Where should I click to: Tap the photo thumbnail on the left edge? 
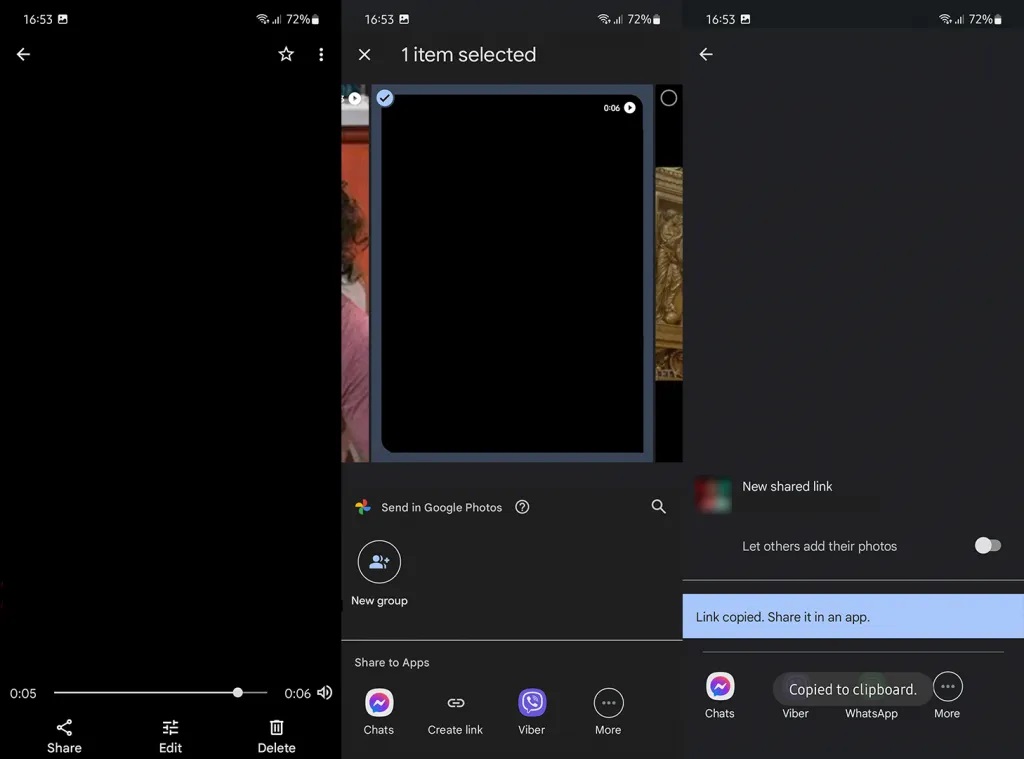pos(355,273)
